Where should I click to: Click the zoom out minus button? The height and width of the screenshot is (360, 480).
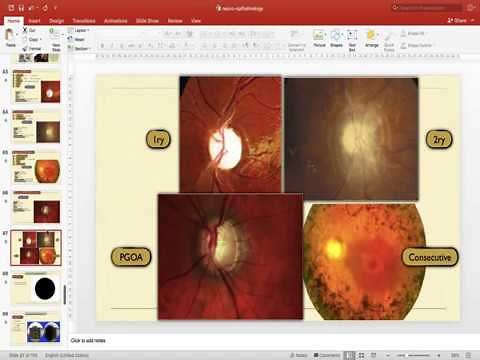(x=388, y=355)
